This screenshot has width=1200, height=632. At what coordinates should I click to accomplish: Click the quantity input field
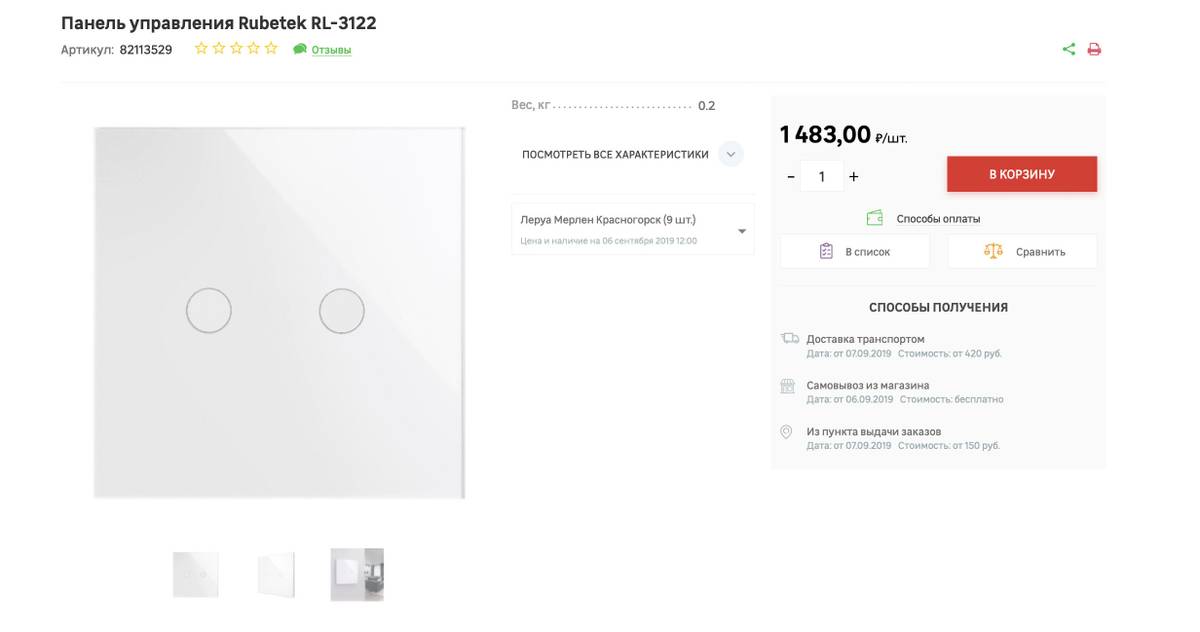point(822,177)
